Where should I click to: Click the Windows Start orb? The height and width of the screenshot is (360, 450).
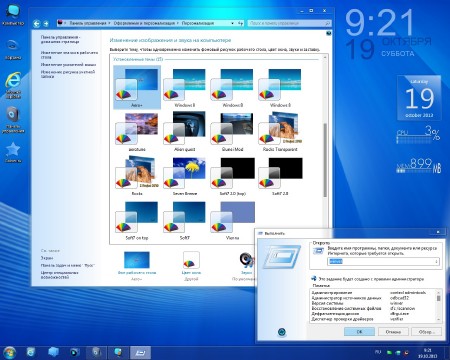[x=9, y=353]
